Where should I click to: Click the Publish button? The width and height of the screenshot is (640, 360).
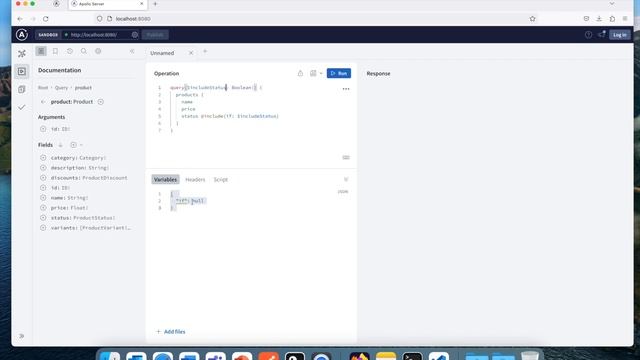click(x=155, y=35)
